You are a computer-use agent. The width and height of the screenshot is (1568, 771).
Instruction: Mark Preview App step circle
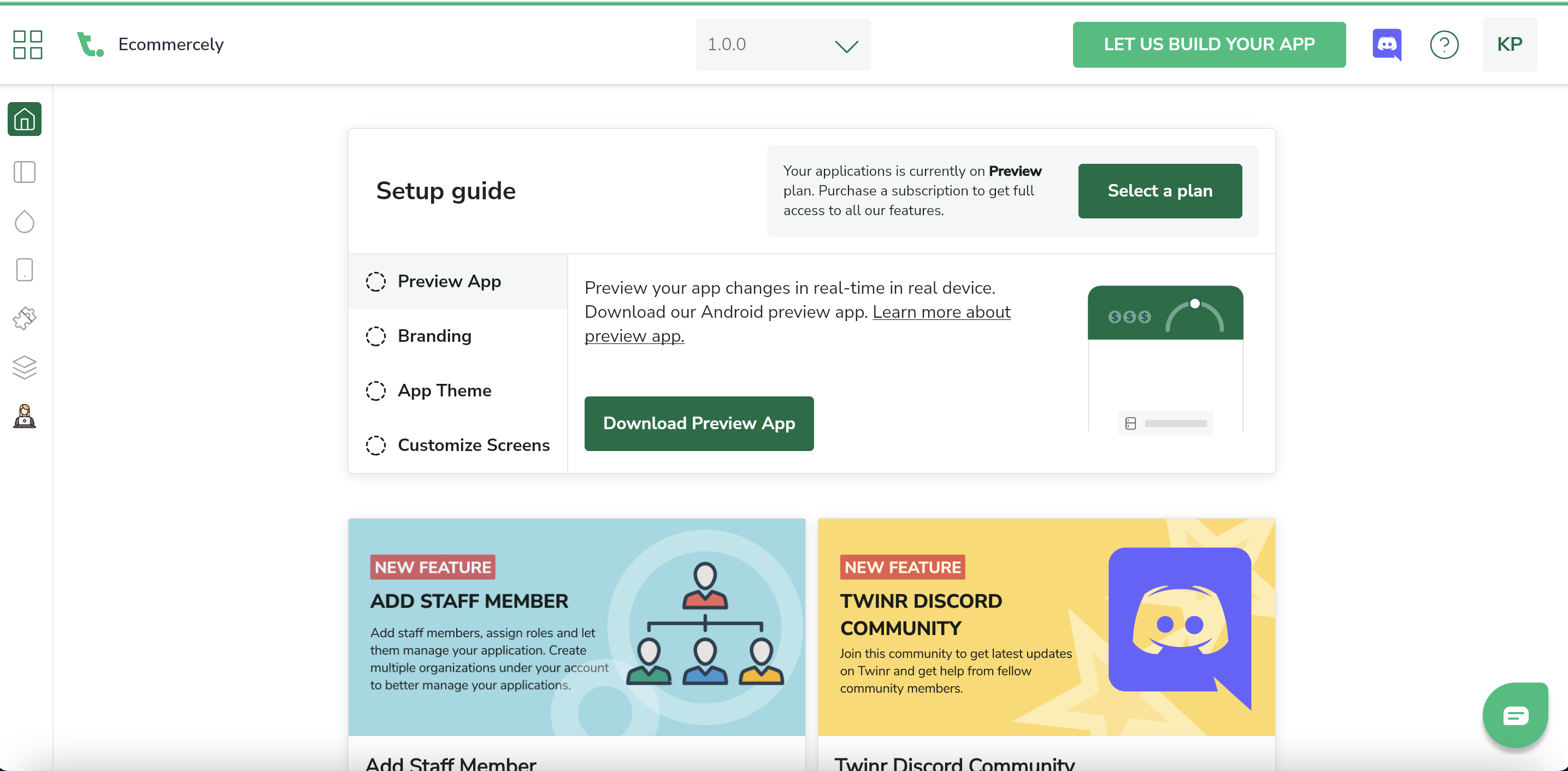coord(375,282)
